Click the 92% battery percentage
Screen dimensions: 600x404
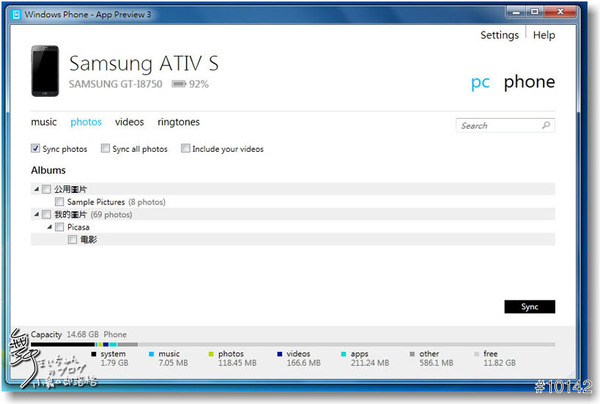point(199,84)
